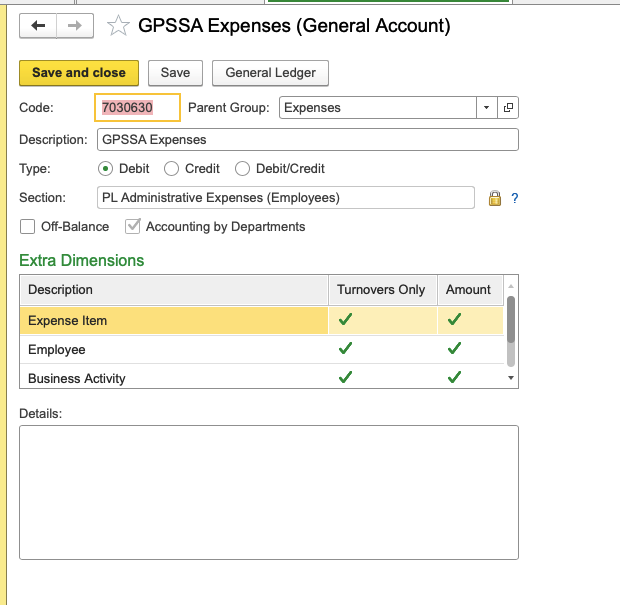620x605 pixels.
Task: Add to favorites with the star icon
Action: pyautogui.click(x=118, y=26)
